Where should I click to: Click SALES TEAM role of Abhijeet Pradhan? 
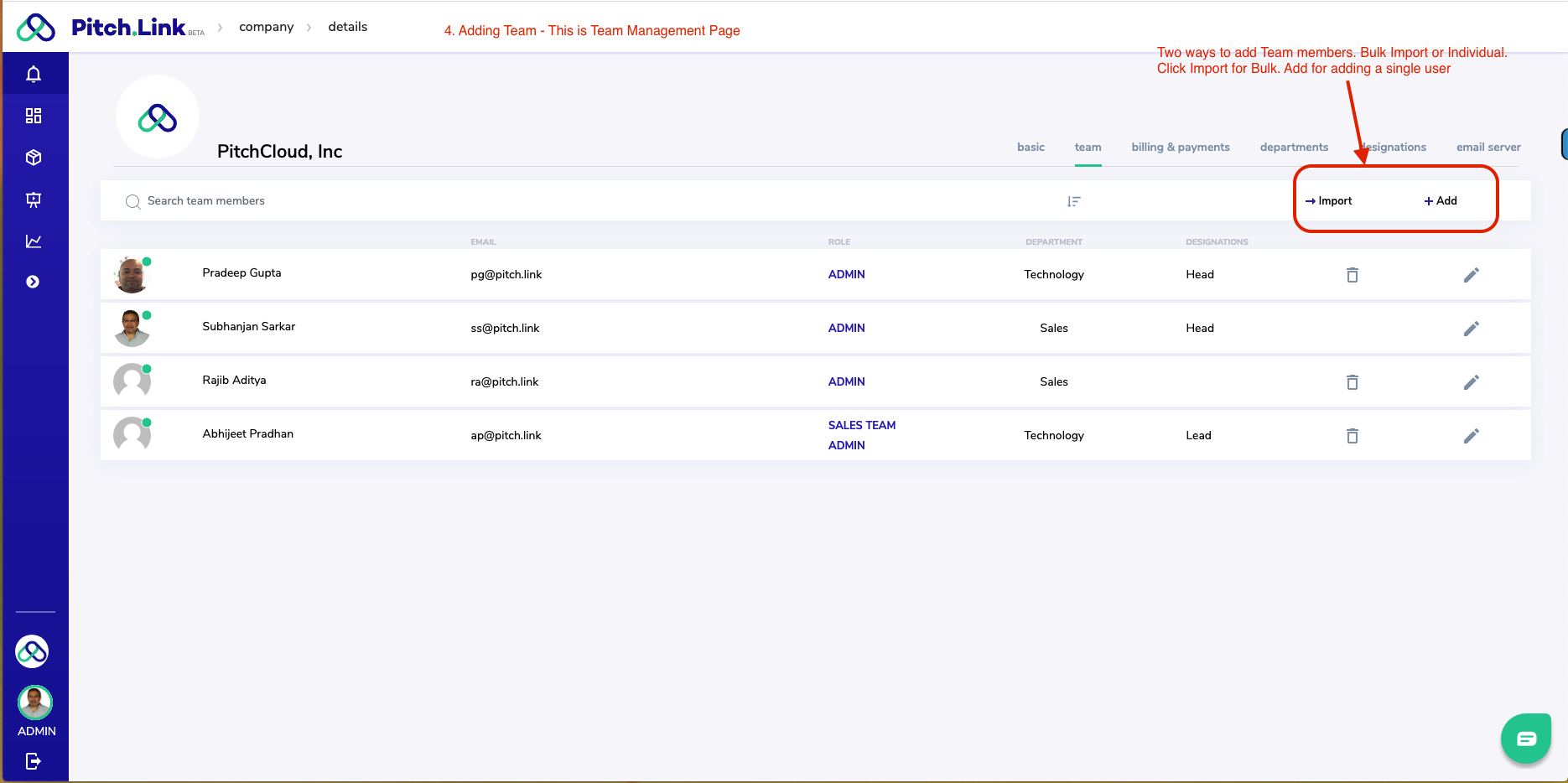[x=862, y=426]
